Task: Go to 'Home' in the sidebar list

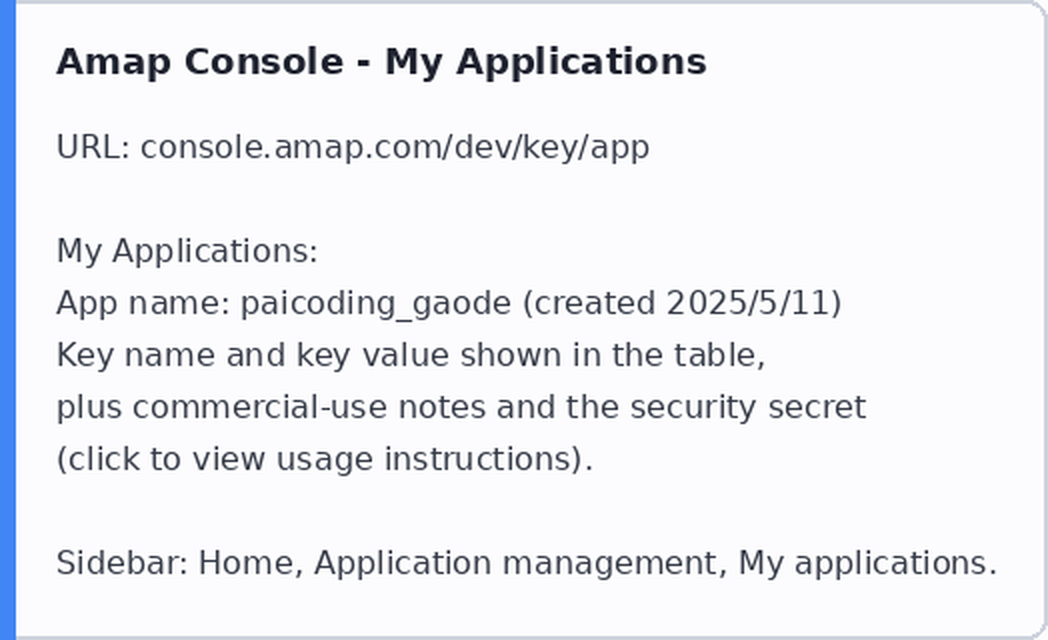Action: pos(246,563)
